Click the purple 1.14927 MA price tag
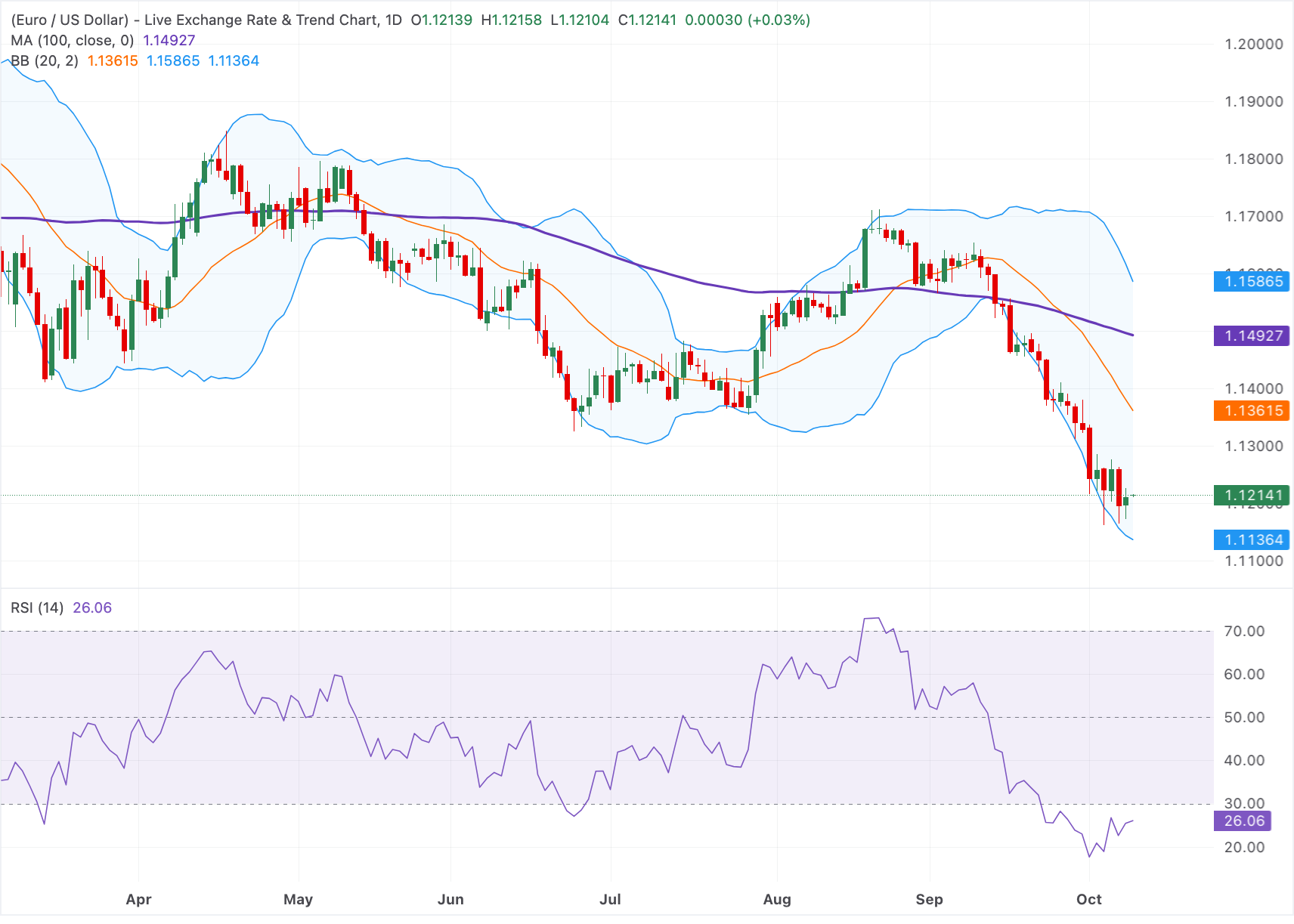Viewport: 1294px width, 924px height. point(1251,335)
